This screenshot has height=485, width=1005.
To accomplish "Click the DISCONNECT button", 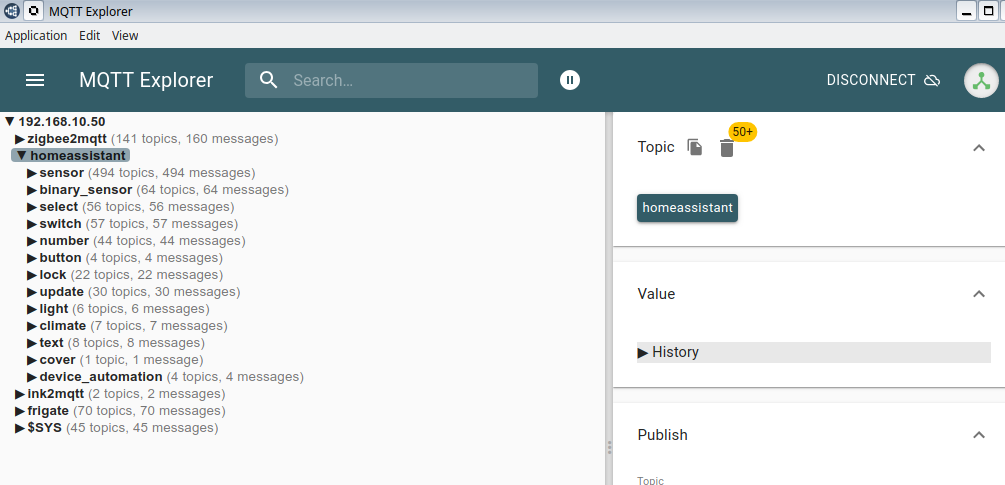I will pyautogui.click(x=871, y=80).
